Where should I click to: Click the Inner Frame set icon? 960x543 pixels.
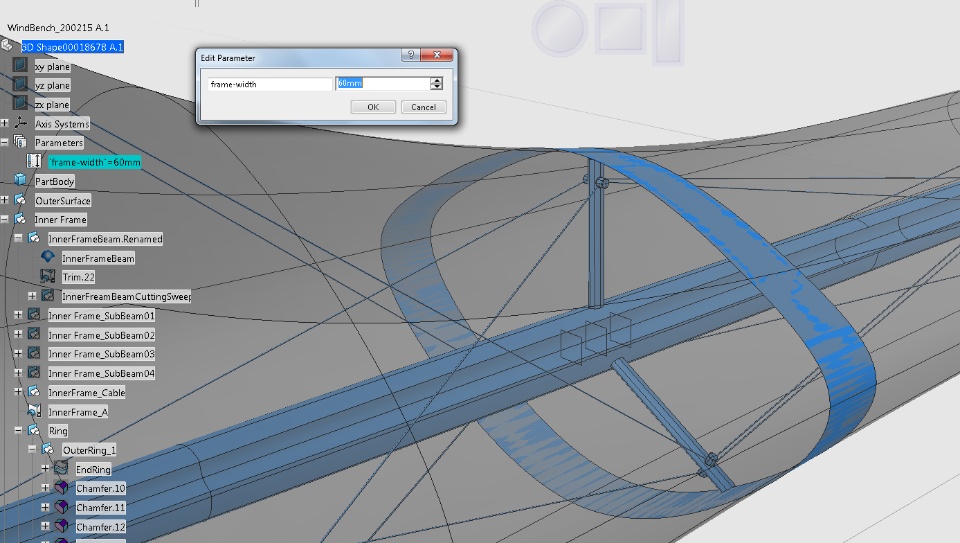tap(20, 219)
